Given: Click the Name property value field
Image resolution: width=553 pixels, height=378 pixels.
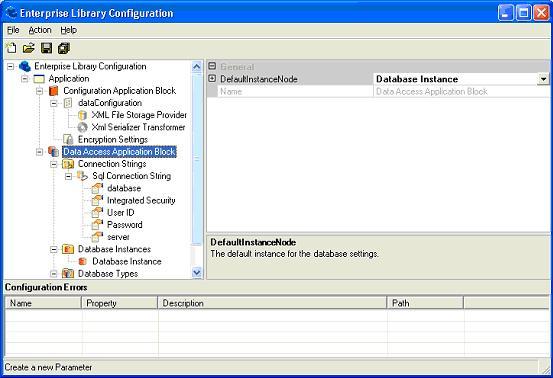Looking at the screenshot, I should pos(461,91).
